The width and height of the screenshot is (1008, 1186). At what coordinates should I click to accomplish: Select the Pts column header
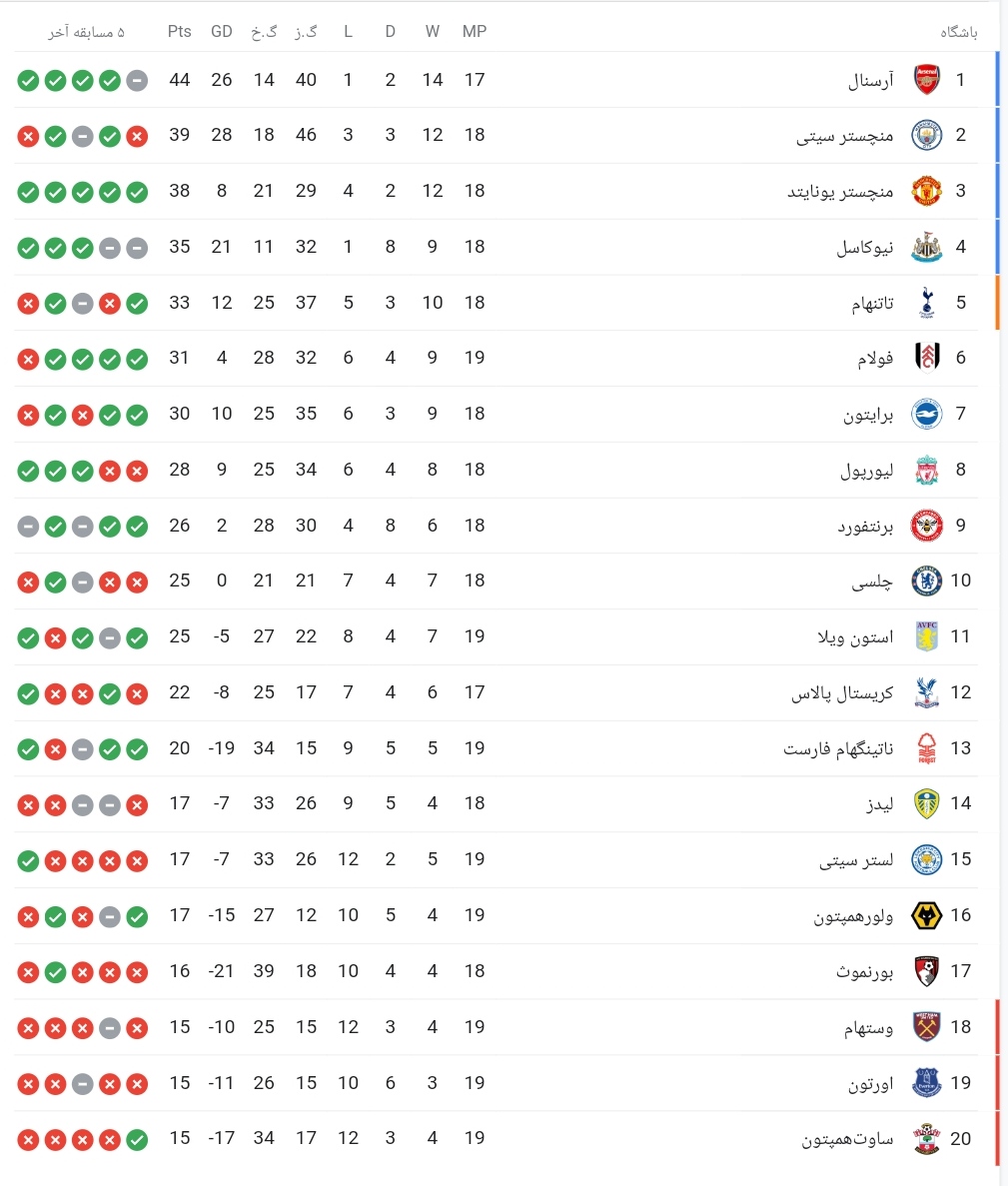tap(179, 31)
